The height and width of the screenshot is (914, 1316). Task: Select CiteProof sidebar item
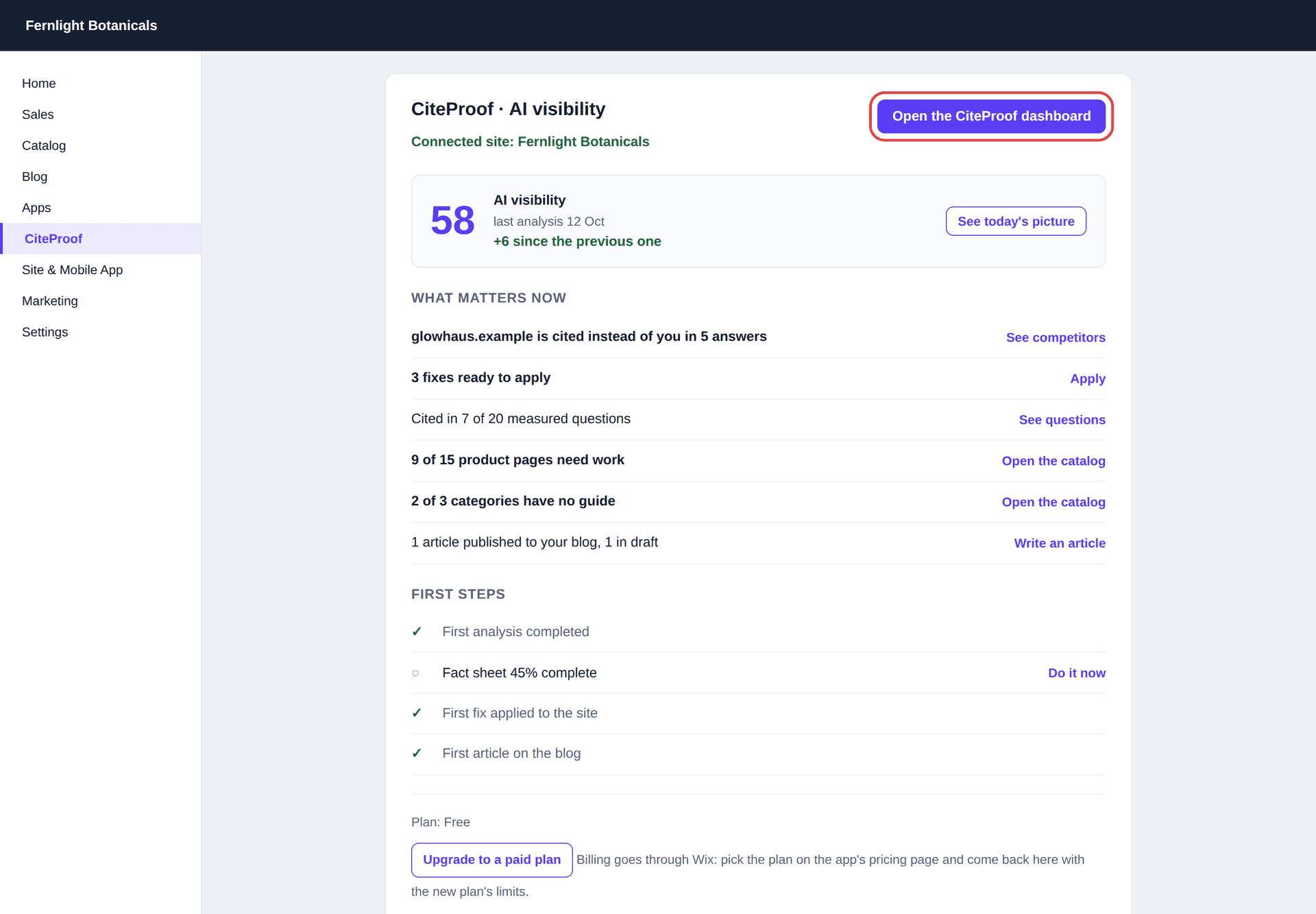click(101, 239)
